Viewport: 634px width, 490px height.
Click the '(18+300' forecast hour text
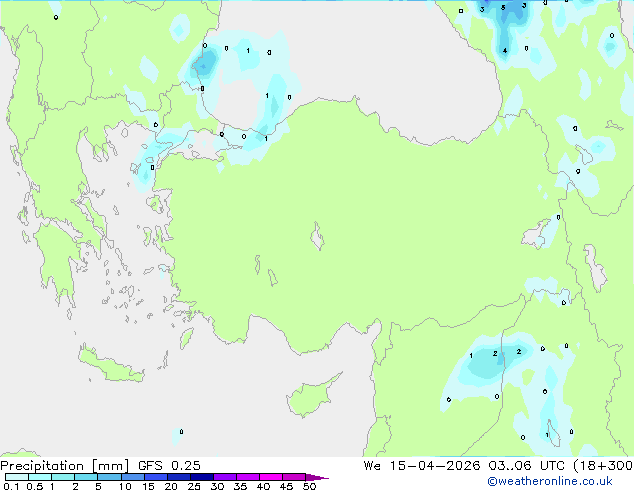pyautogui.click(x=603, y=466)
